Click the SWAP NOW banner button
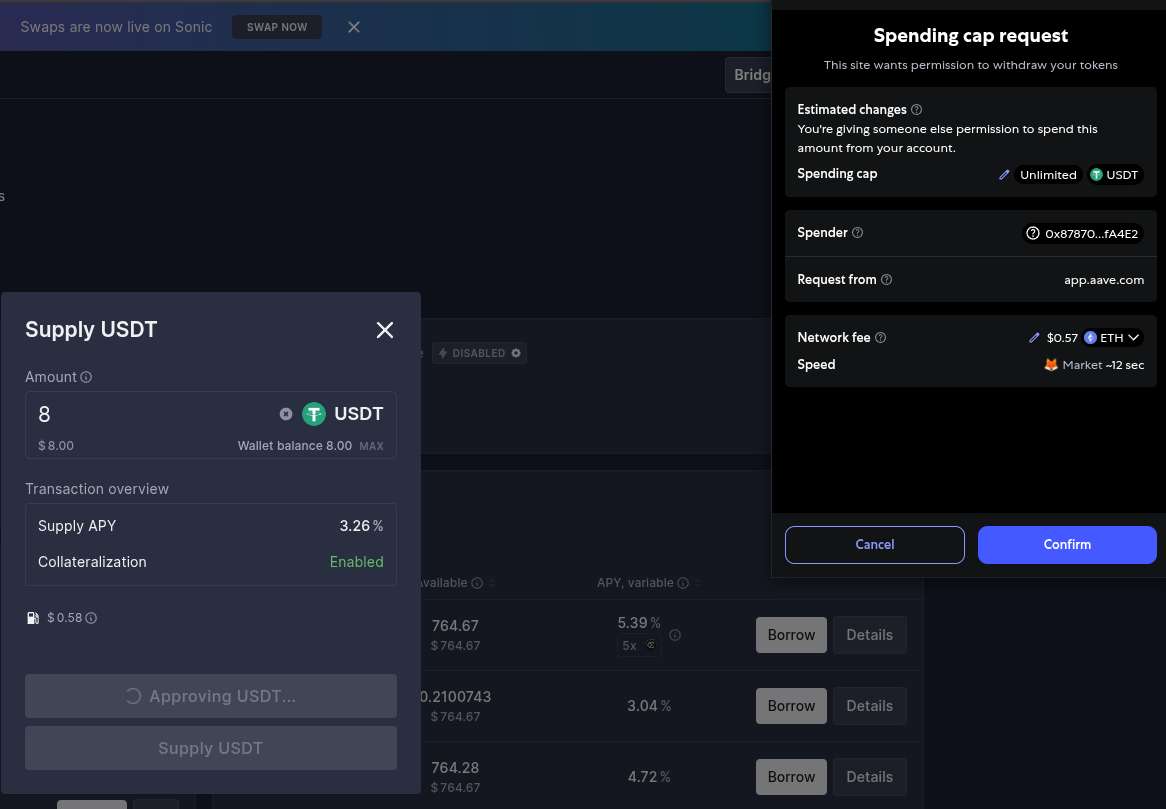The image size is (1166, 809). click(277, 27)
